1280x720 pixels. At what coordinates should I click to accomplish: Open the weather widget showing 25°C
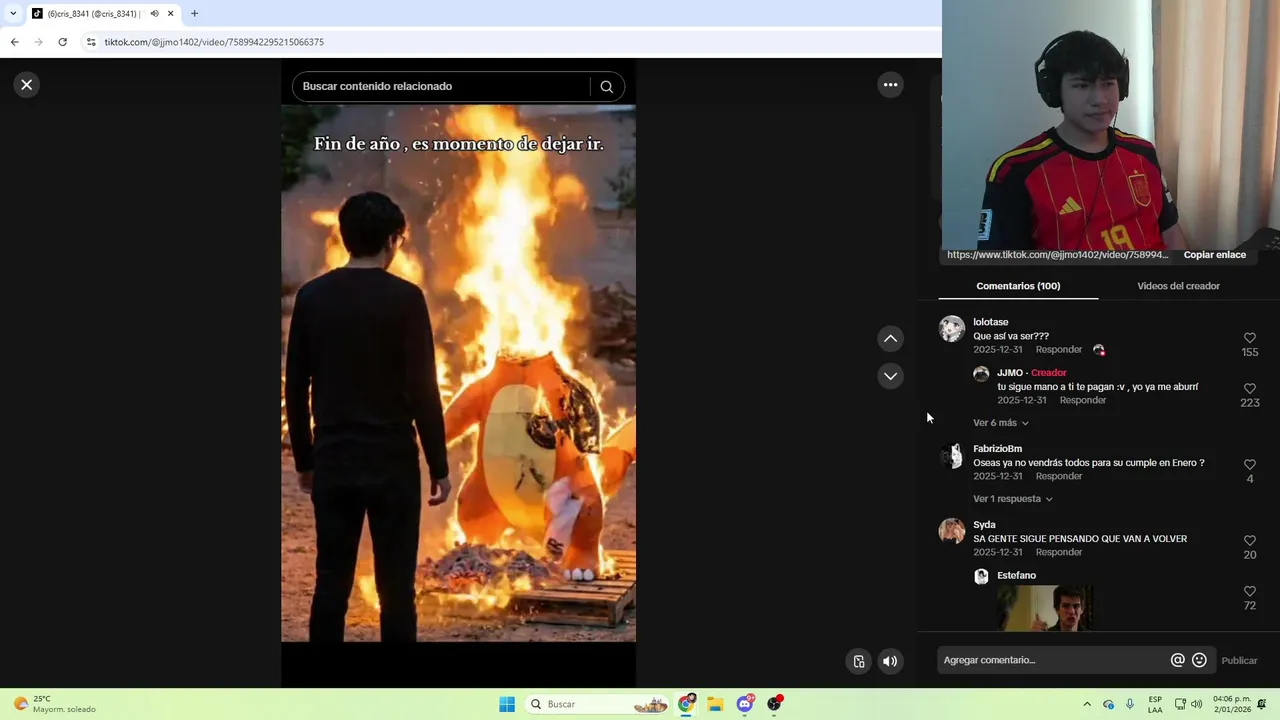point(55,704)
